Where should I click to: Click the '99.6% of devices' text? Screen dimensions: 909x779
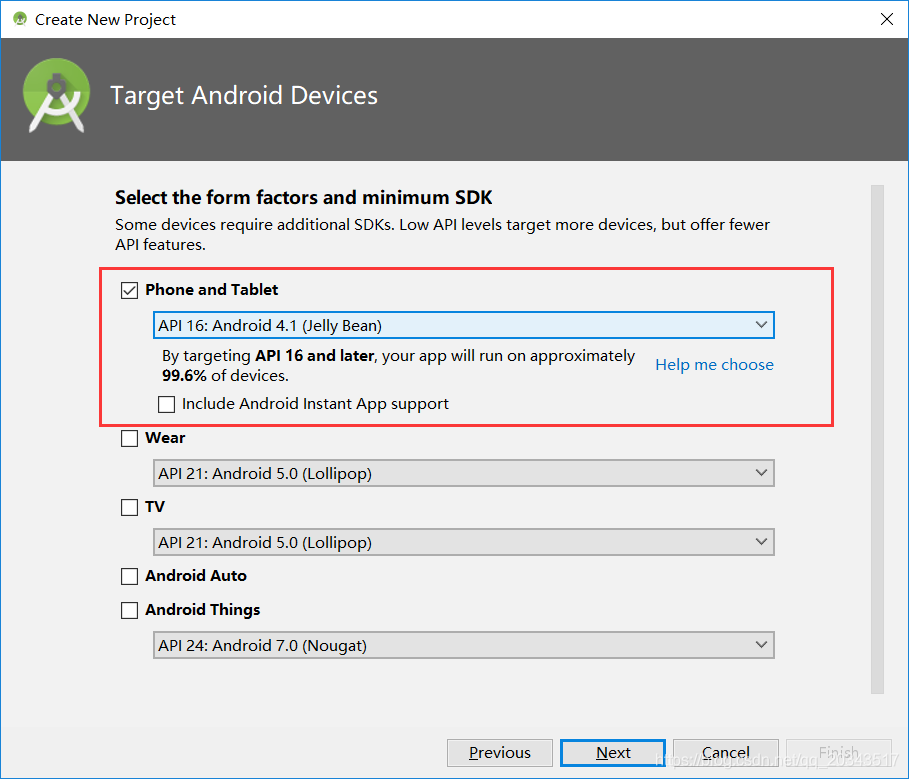point(225,376)
